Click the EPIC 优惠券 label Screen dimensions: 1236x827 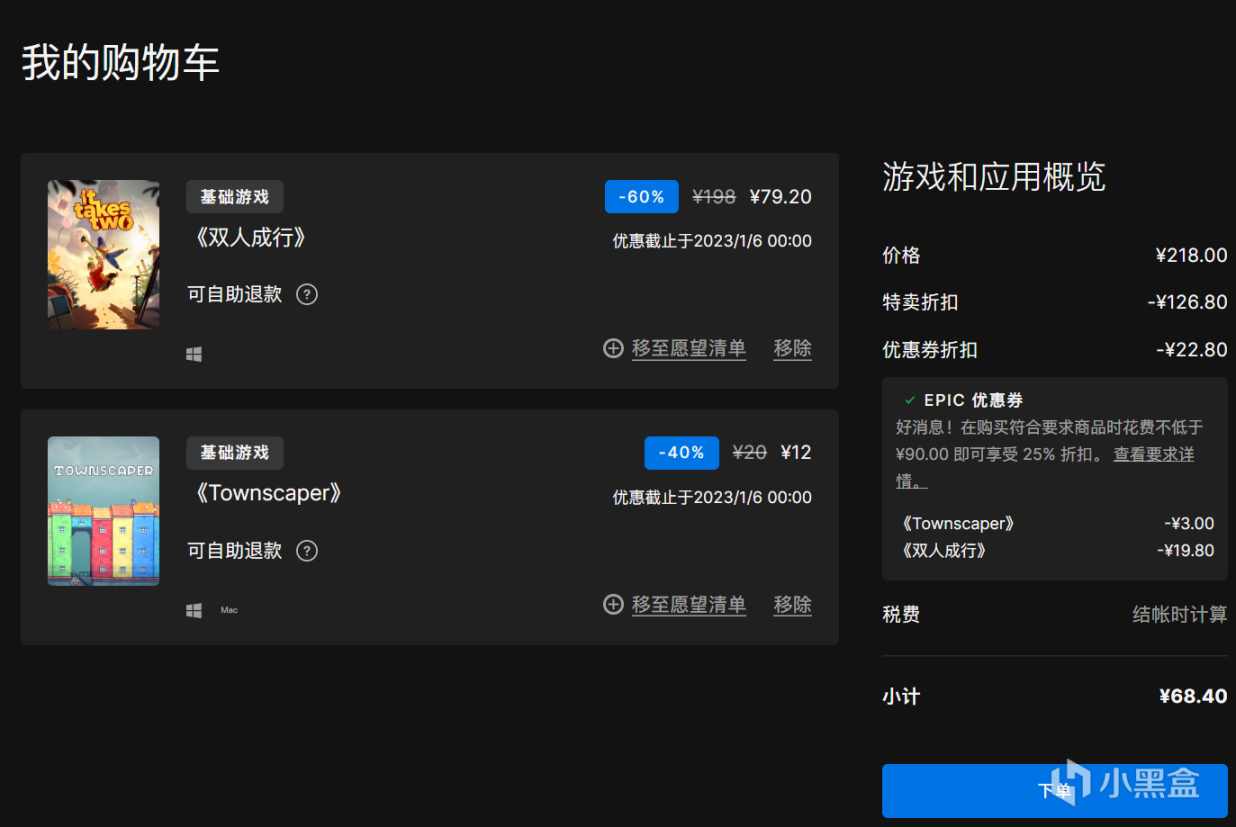point(973,400)
